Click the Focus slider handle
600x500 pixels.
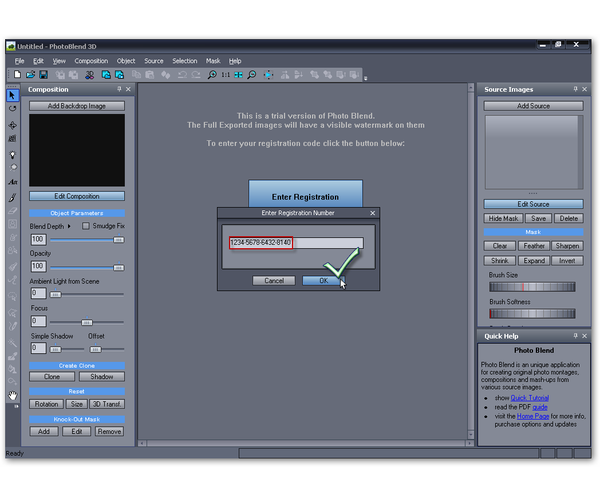tap(87, 322)
